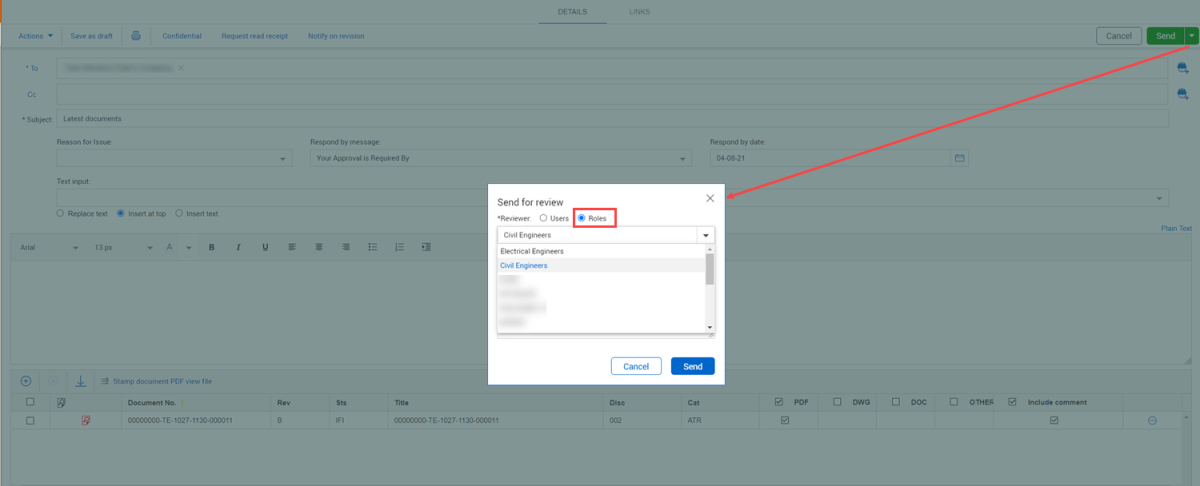1200x486 pixels.
Task: Click Cancel button in the top toolbar
Action: 1119,36
